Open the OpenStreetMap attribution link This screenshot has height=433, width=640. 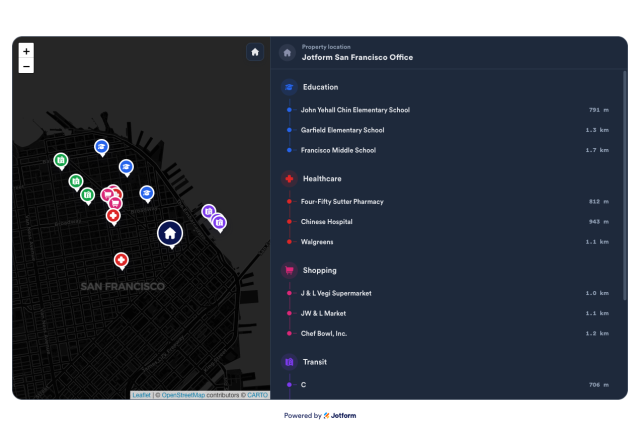[x=183, y=395]
